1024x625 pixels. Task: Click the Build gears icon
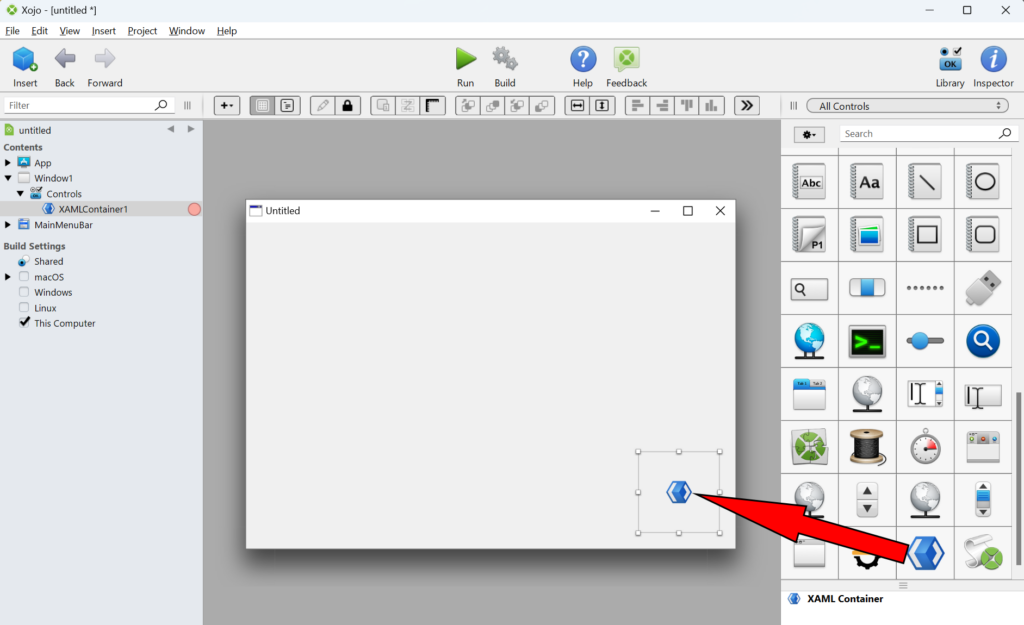[505, 59]
